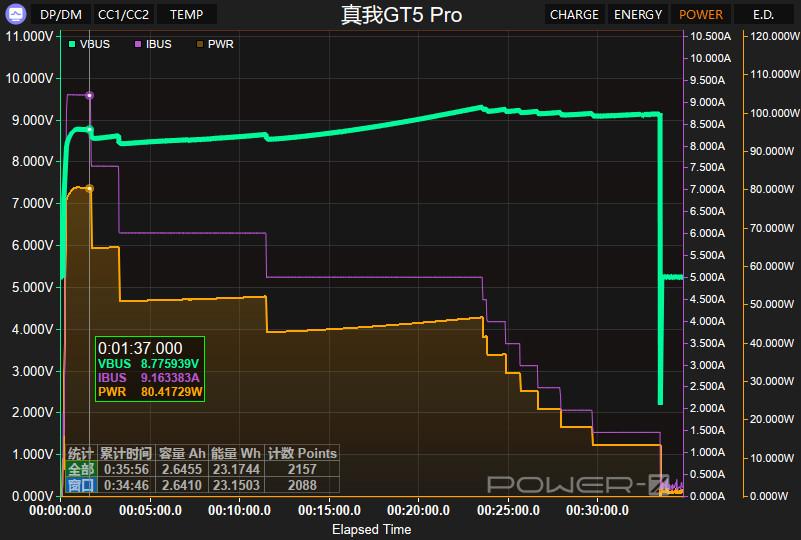Click the 5.000A current axis label
Viewport: 801px width, 540px height.
click(708, 277)
